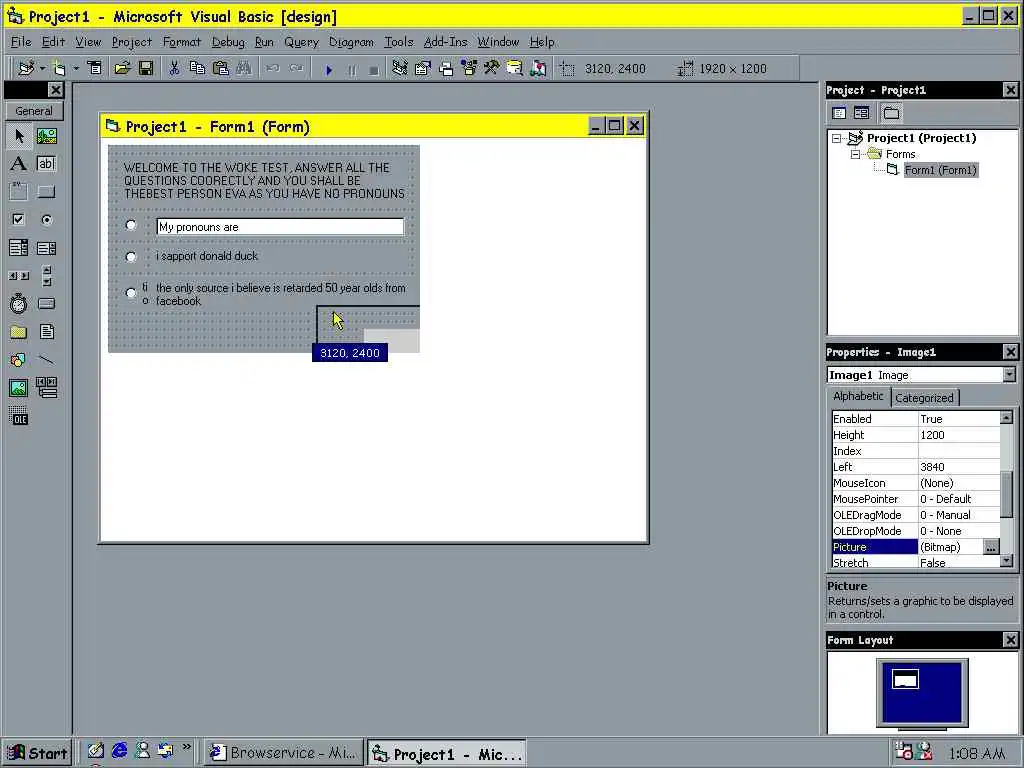This screenshot has width=1024, height=768.
Task: Click the Find binoculars icon
Action: click(x=244, y=68)
